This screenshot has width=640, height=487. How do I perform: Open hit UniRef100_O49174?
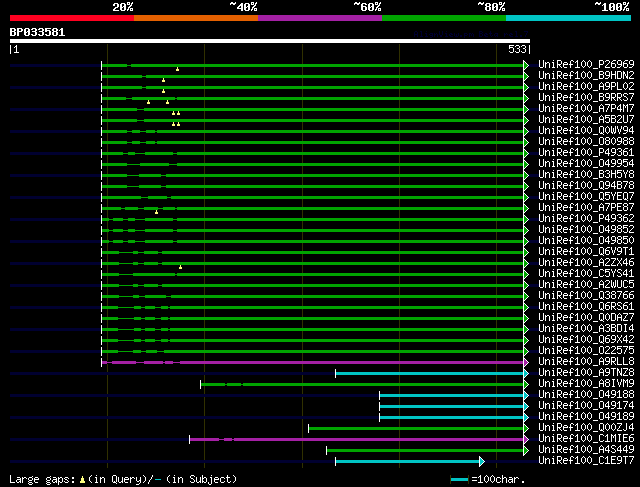coord(586,406)
